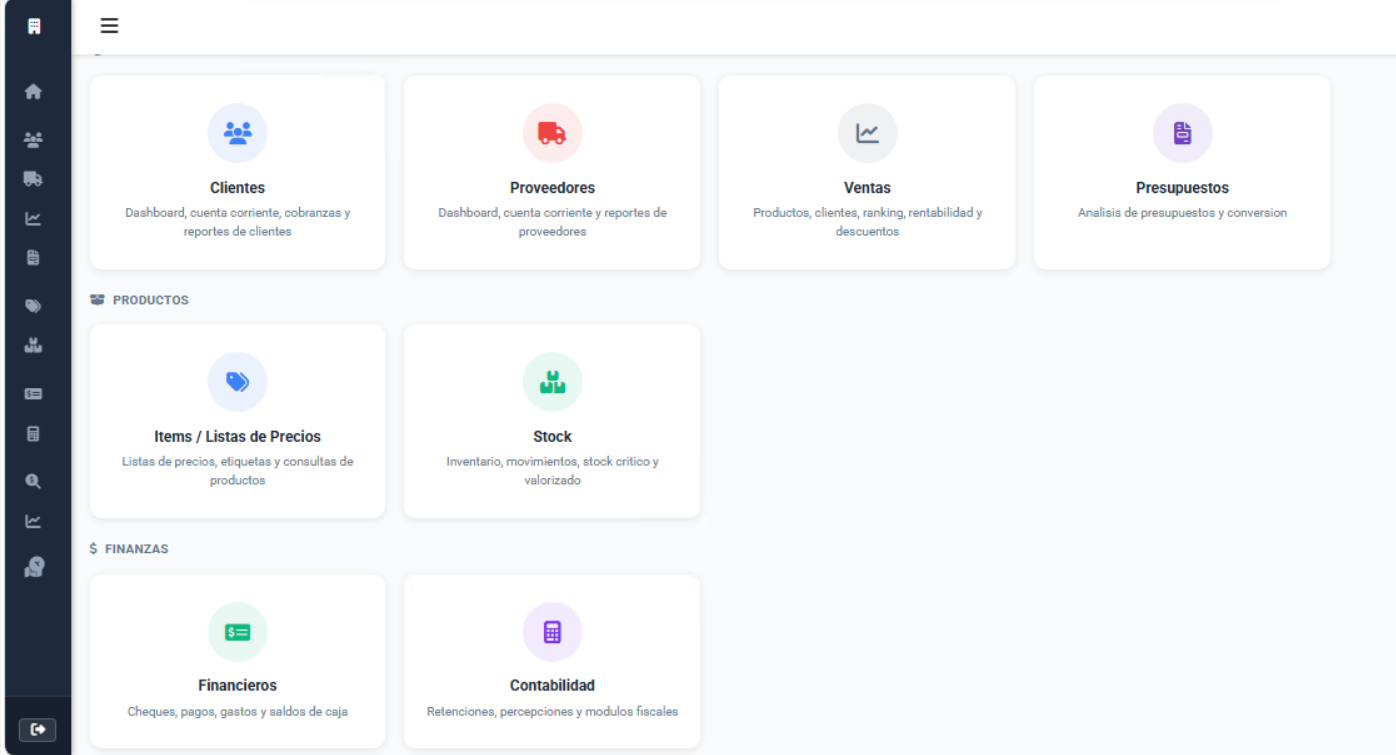Select the sidebar tags icon
The width and height of the screenshot is (1396, 755).
33,306
